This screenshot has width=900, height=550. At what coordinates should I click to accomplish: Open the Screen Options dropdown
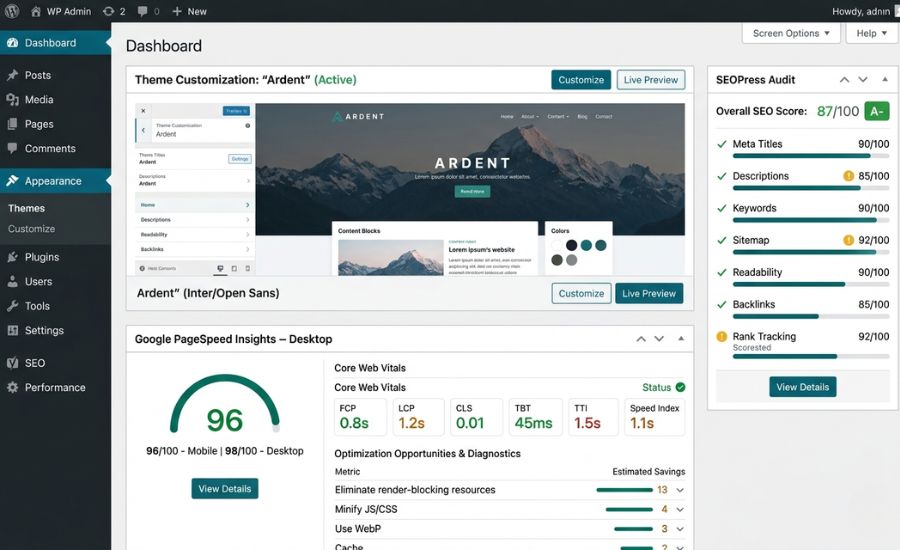pyautogui.click(x=791, y=33)
